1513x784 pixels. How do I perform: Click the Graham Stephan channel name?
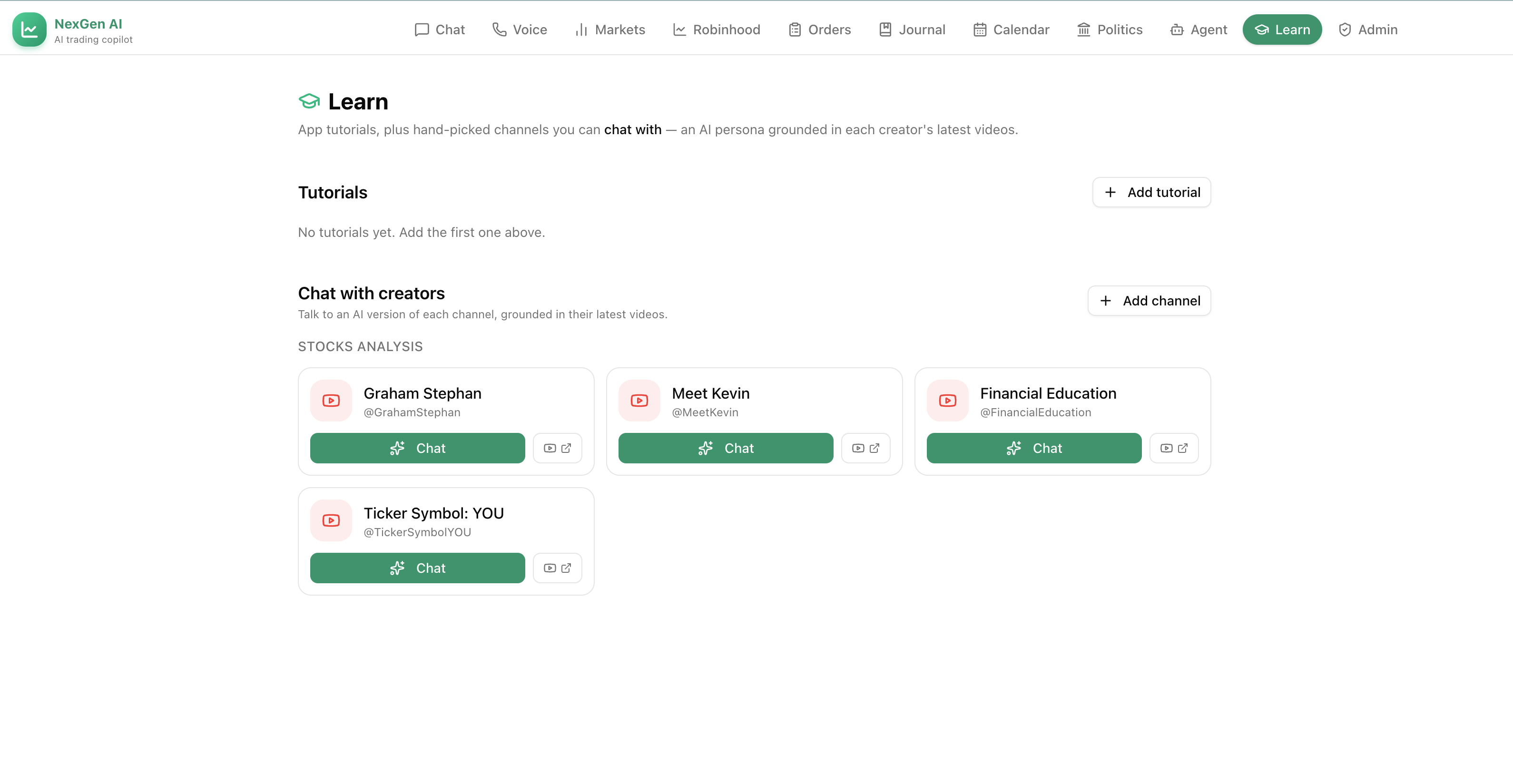coord(422,393)
